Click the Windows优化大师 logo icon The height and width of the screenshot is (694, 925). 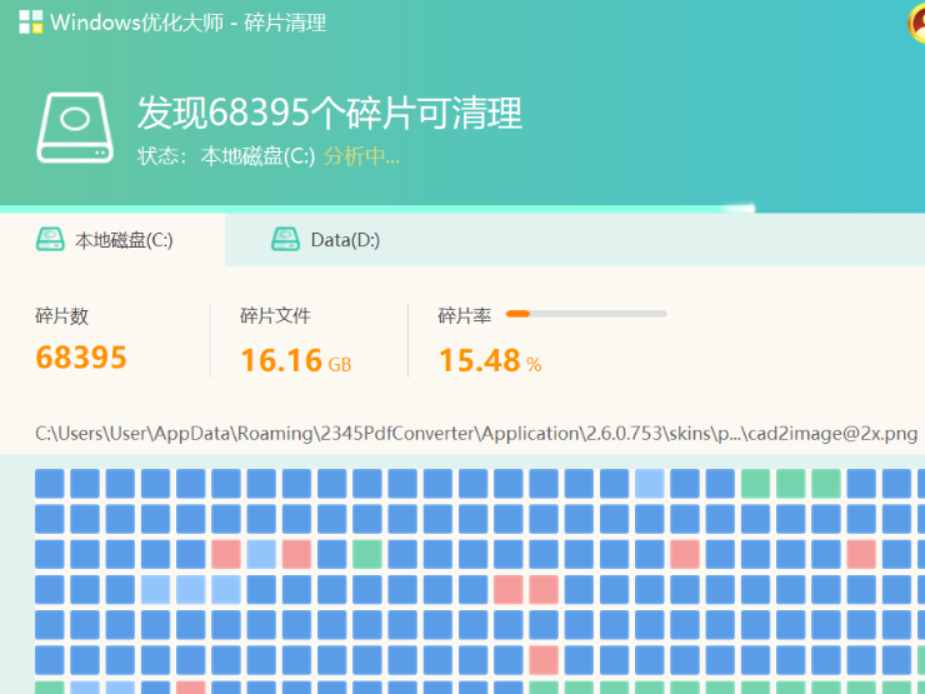(31, 22)
